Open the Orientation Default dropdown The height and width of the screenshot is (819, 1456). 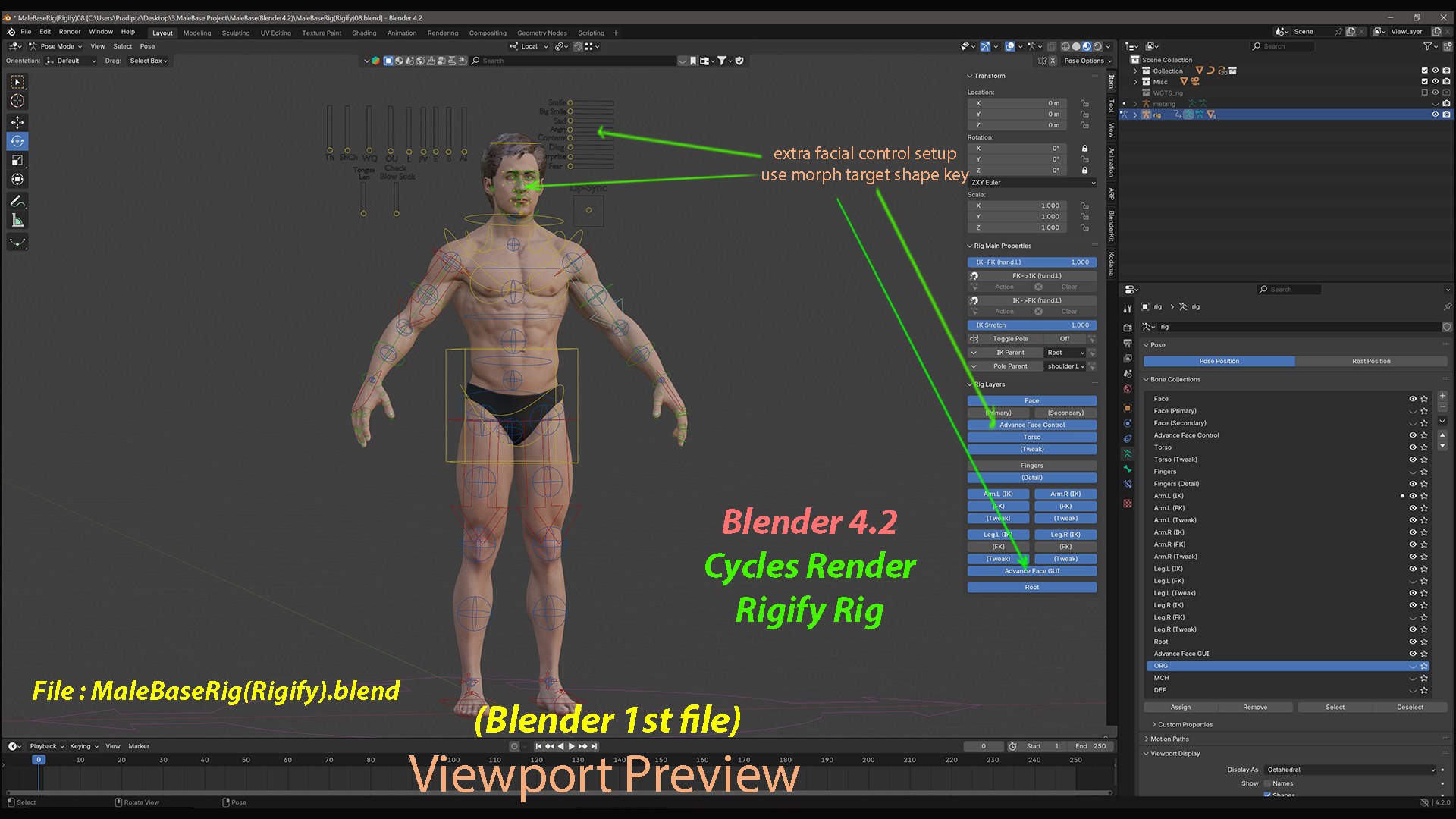(x=71, y=61)
